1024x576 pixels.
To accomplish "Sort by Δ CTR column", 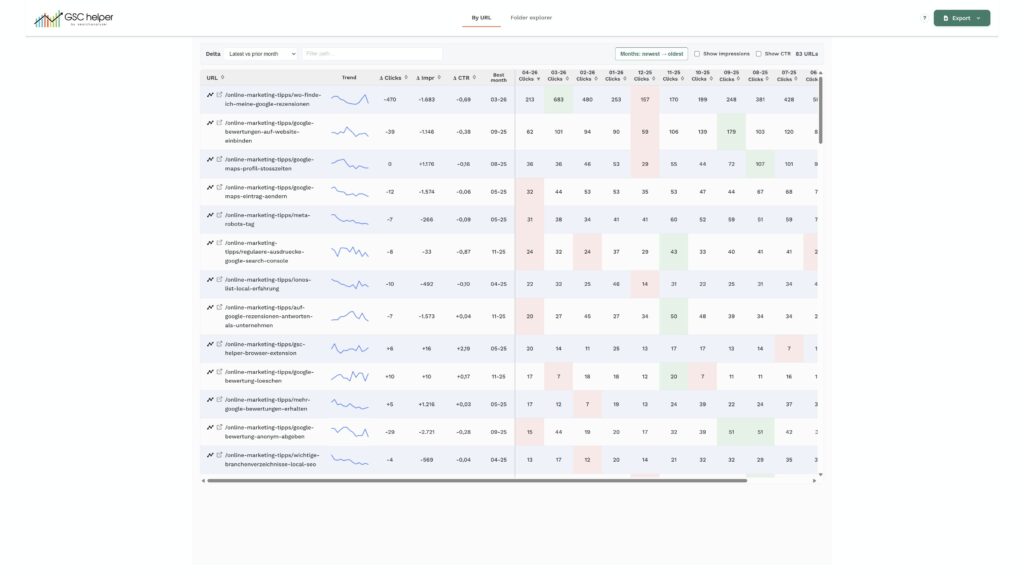I will [x=464, y=78].
